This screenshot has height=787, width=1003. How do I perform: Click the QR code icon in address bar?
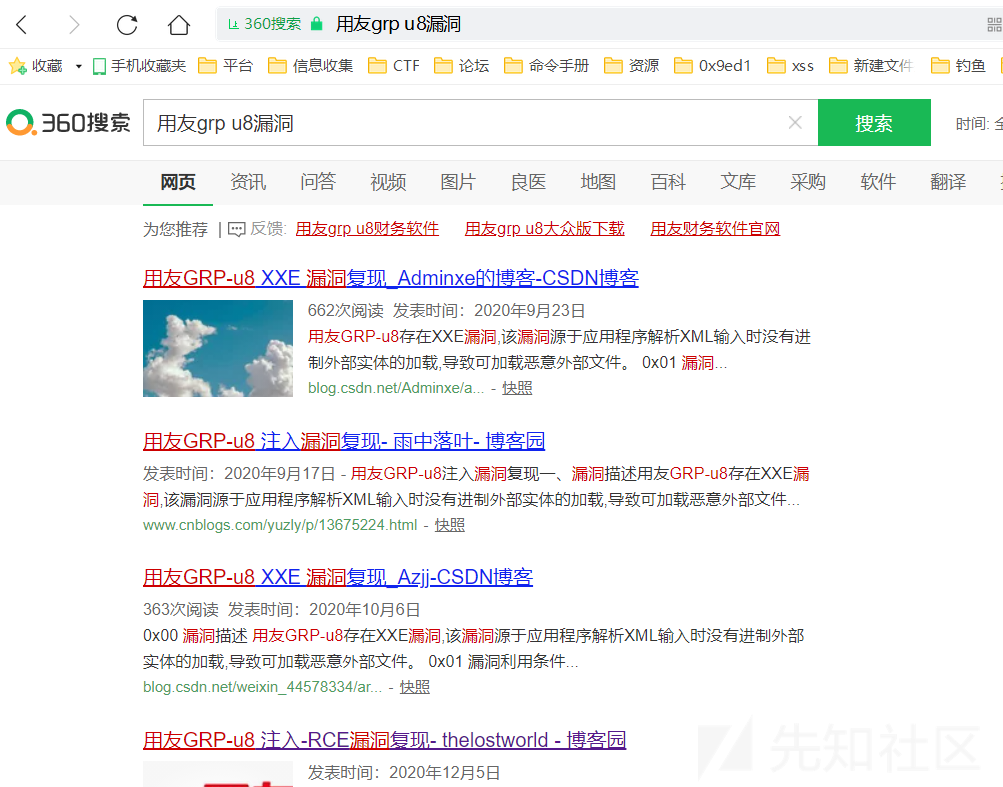[994, 25]
